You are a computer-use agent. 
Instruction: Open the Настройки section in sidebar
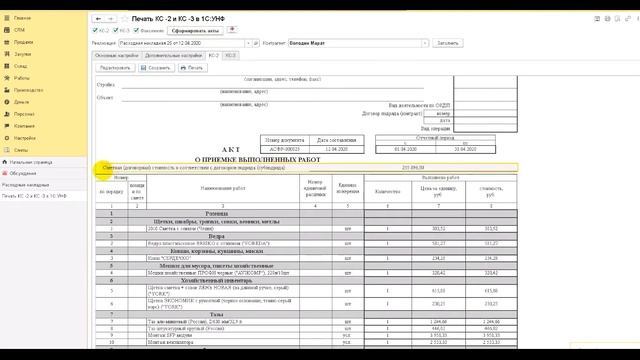24,138
